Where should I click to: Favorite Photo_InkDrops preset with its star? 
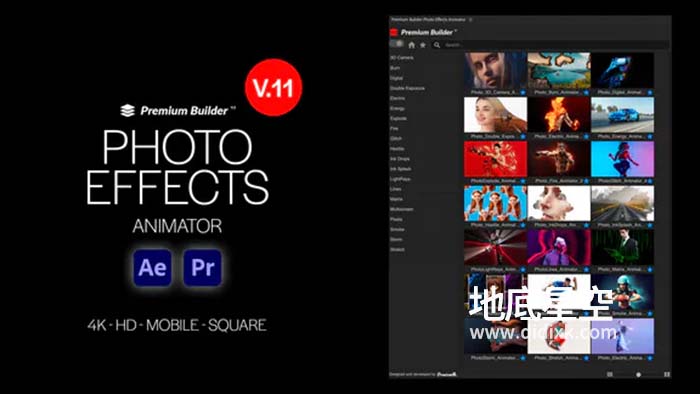pos(586,225)
